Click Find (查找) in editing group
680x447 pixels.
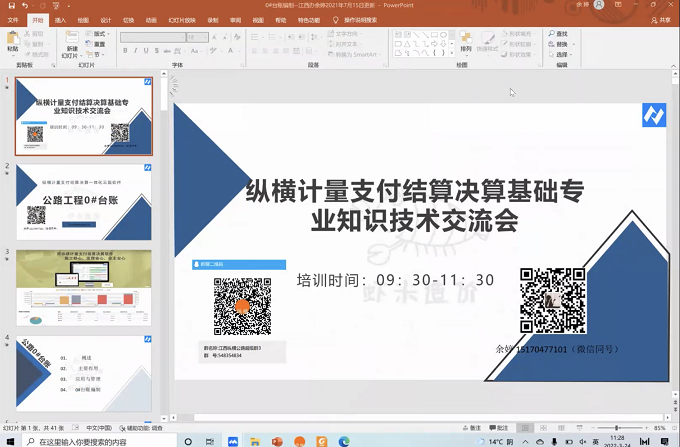point(558,34)
